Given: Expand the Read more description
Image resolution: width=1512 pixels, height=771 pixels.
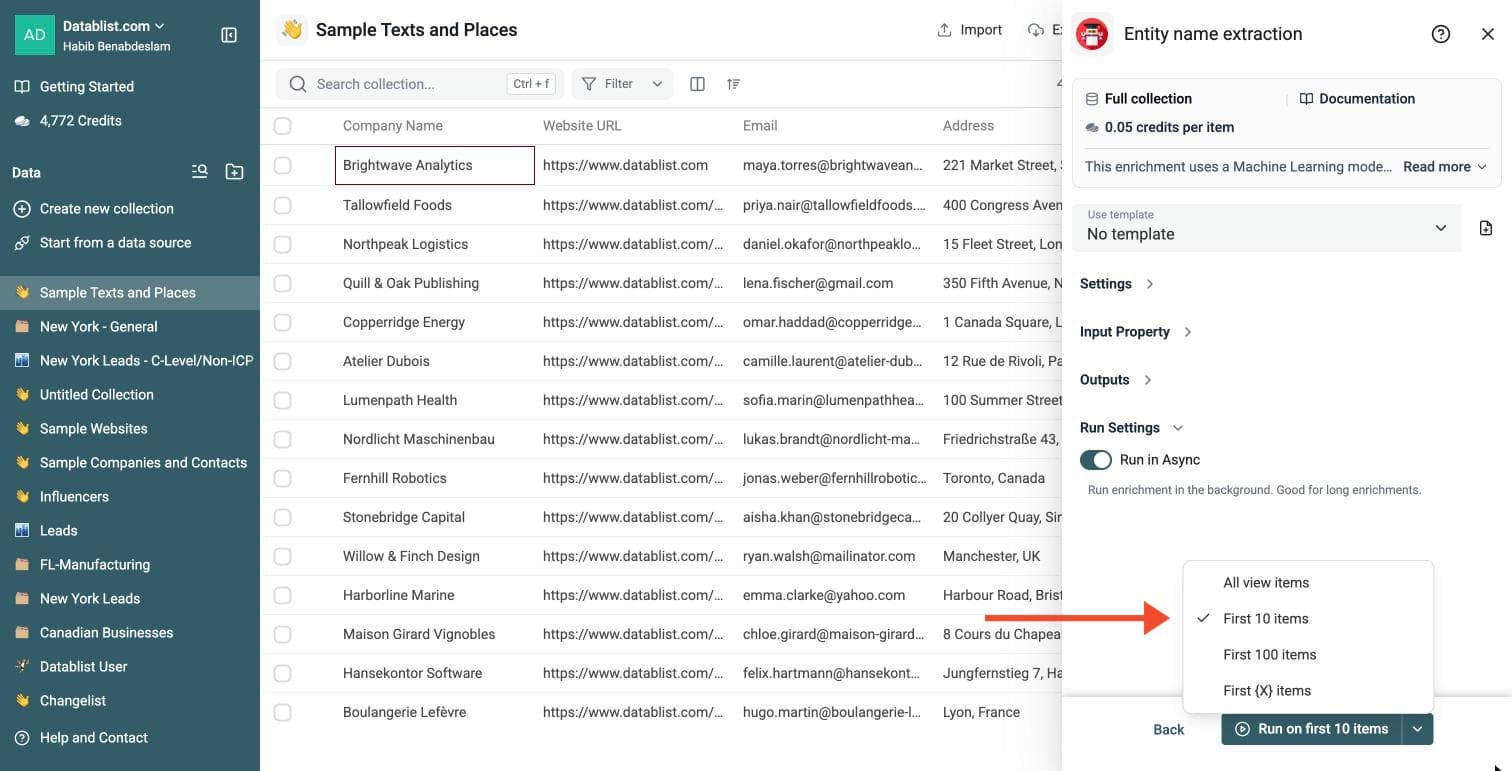Looking at the screenshot, I should pyautogui.click(x=1444, y=167).
